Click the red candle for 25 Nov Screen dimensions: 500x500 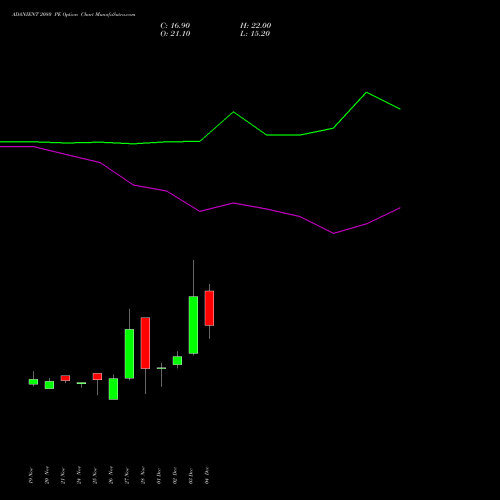pos(97,376)
